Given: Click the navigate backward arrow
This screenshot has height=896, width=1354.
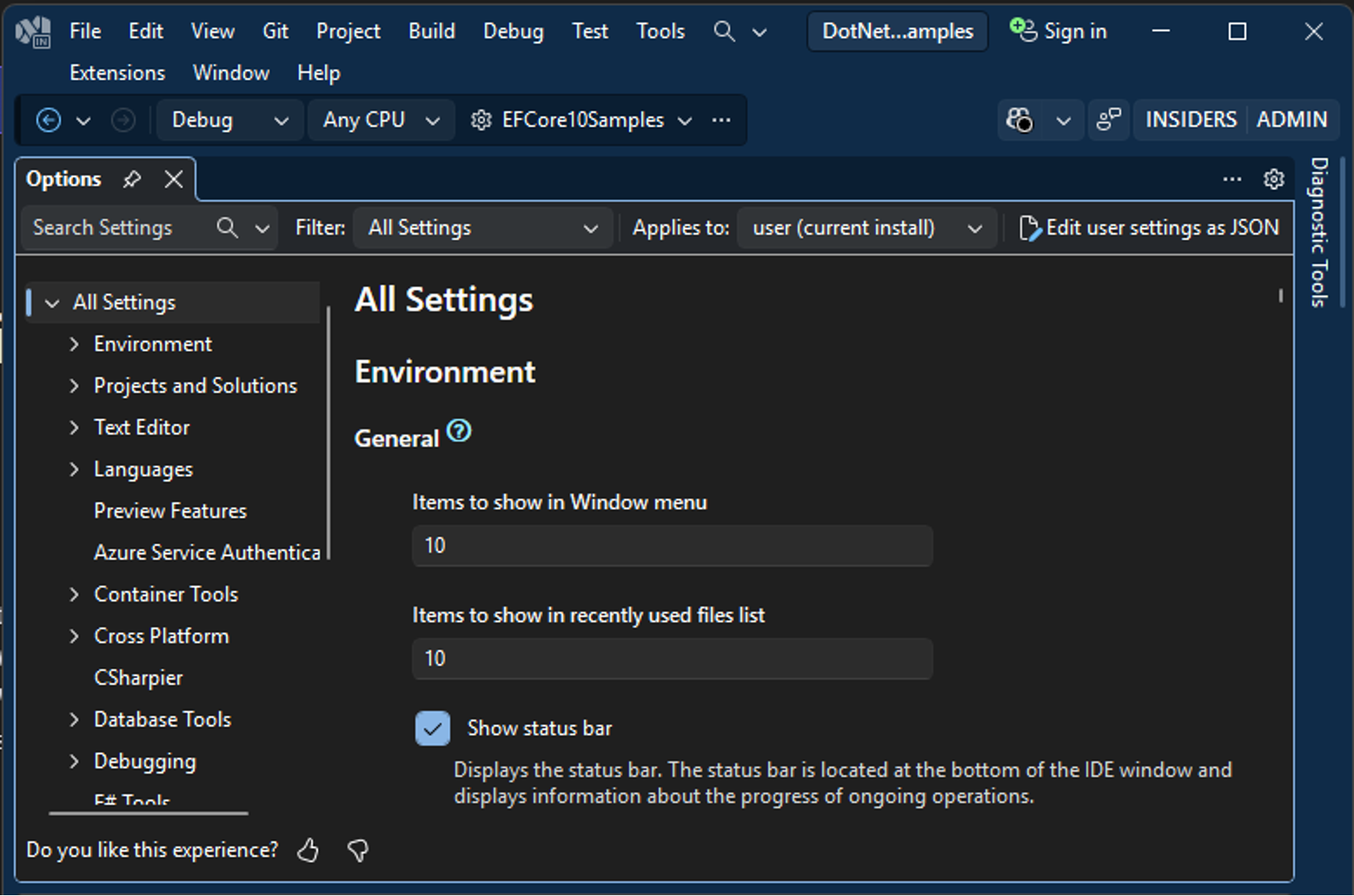Looking at the screenshot, I should pos(48,119).
